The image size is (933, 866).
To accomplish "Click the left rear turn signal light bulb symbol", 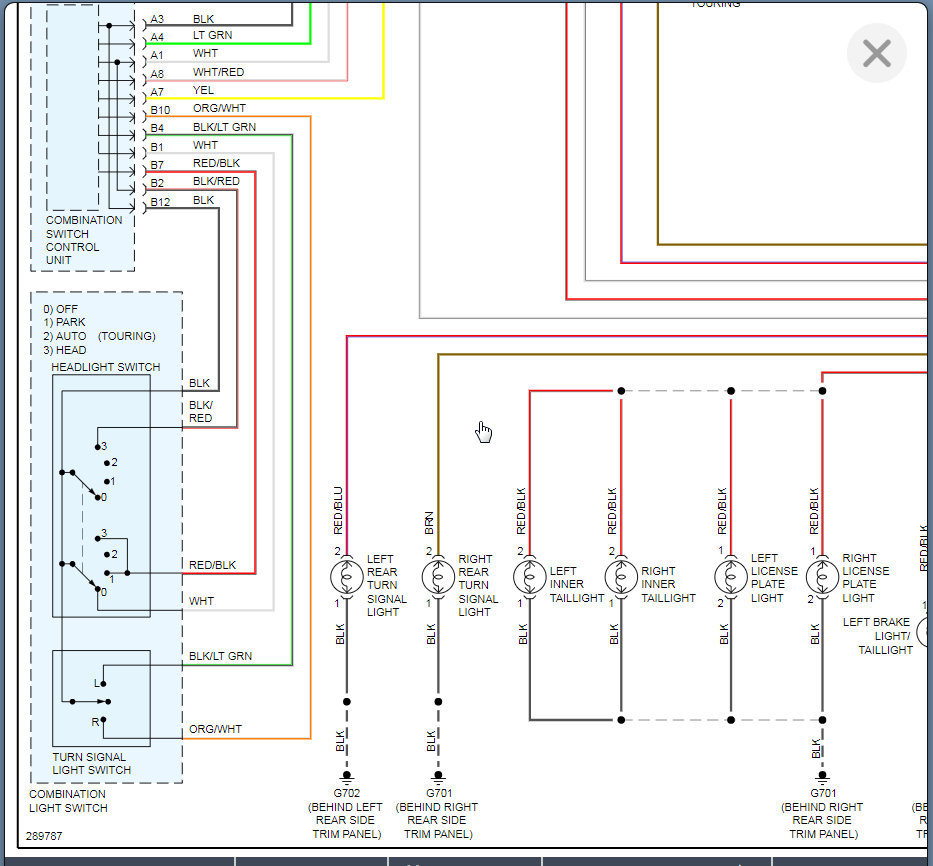I will [x=346, y=577].
